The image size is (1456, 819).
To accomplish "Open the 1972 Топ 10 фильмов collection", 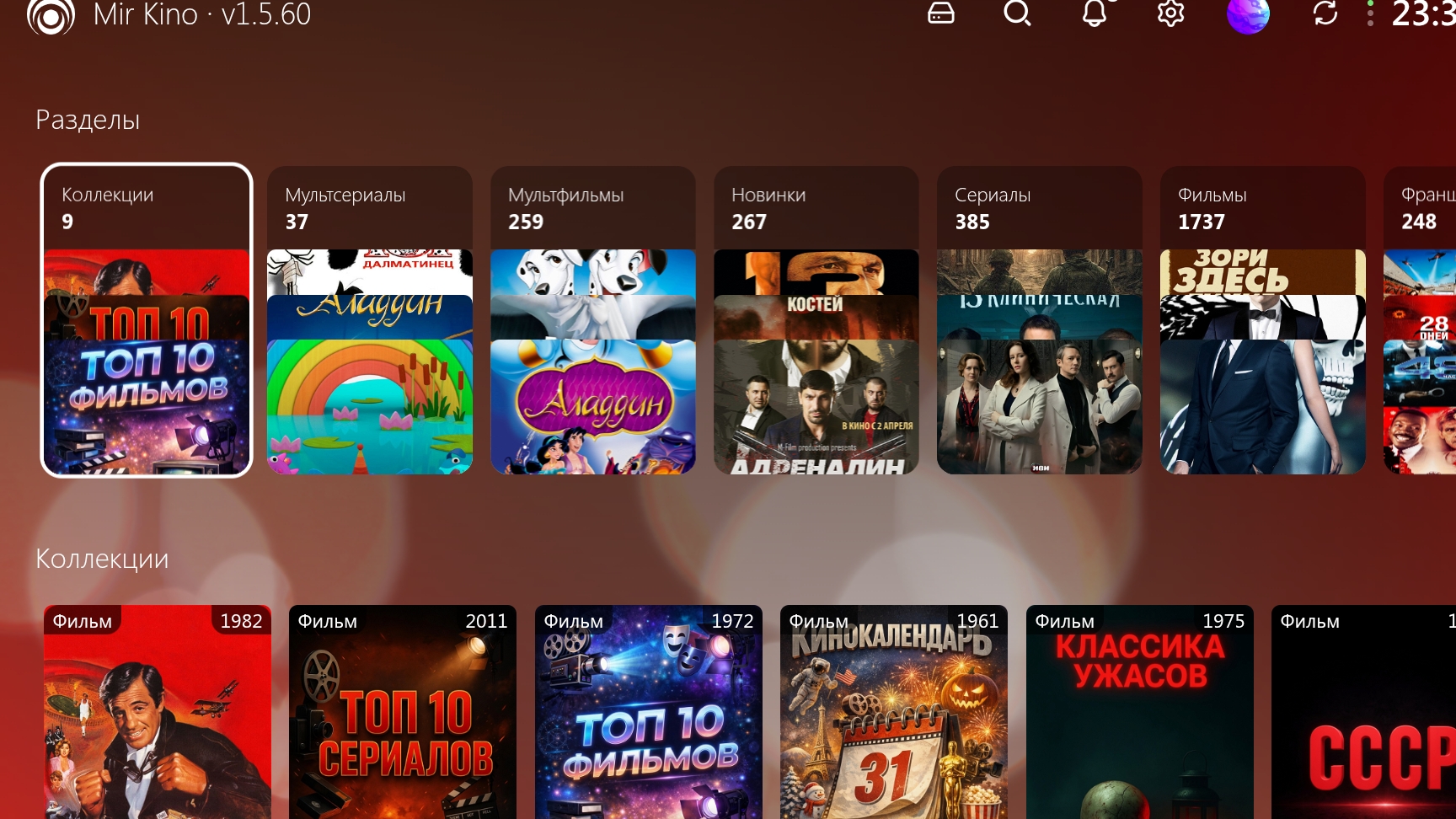I will [649, 712].
